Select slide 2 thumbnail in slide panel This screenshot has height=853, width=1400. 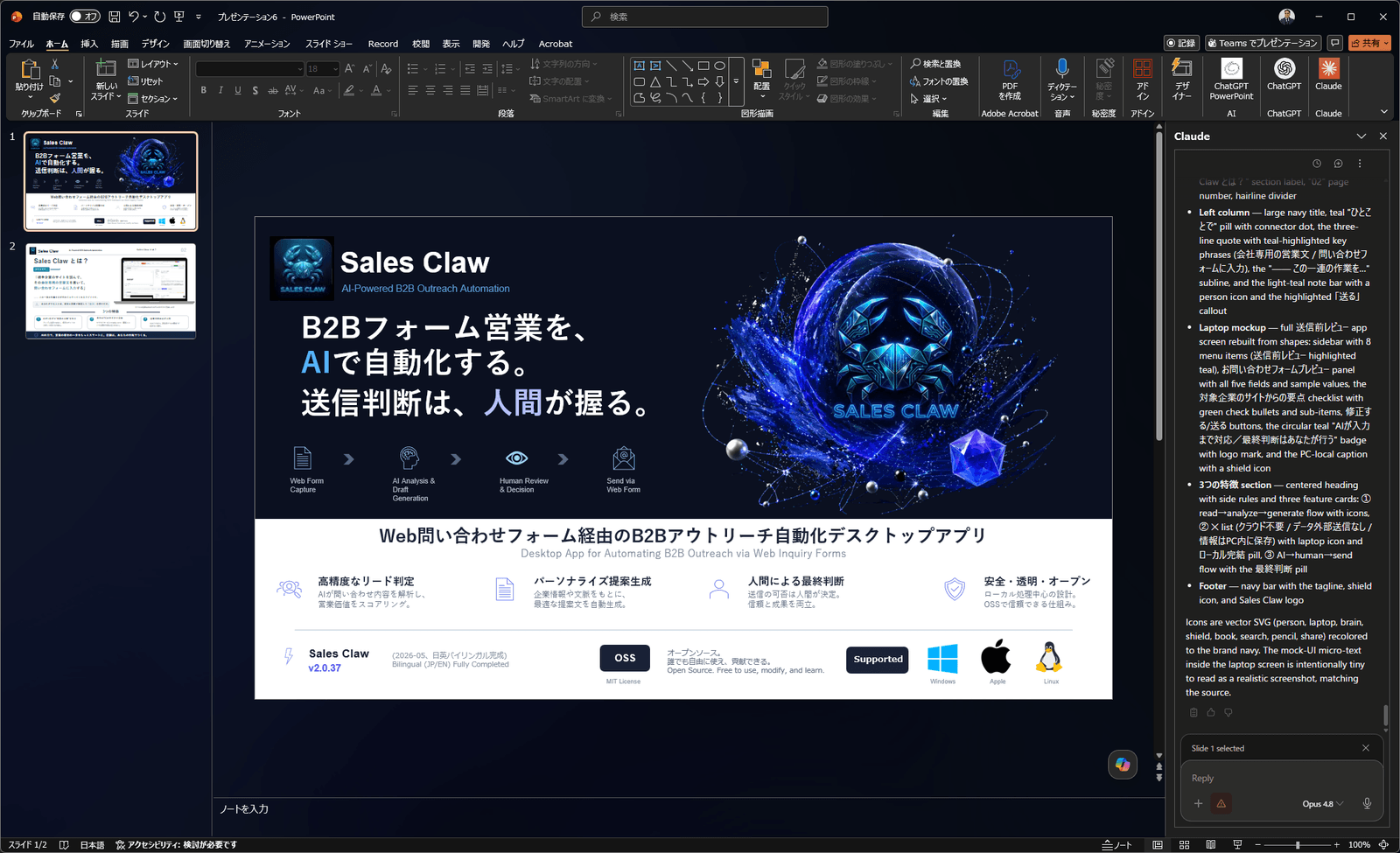pyautogui.click(x=111, y=291)
